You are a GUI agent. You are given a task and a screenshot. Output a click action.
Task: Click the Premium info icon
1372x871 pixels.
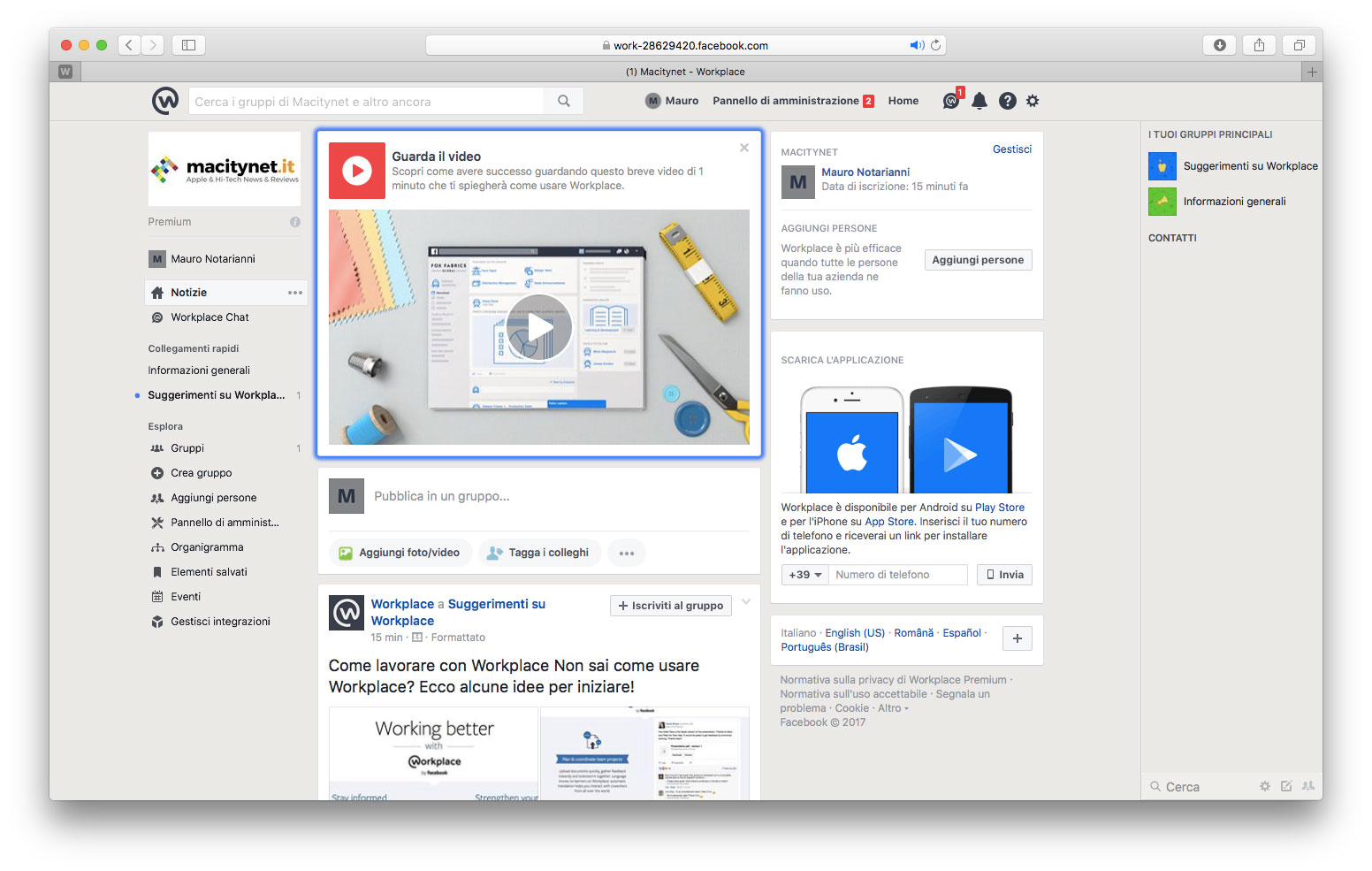[x=295, y=222]
